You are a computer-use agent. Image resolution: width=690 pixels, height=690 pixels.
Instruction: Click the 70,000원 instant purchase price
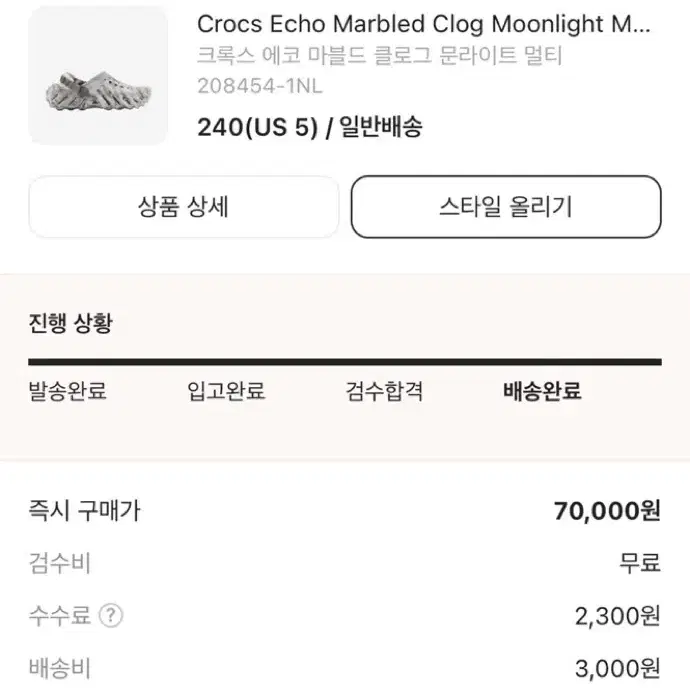pos(607,511)
